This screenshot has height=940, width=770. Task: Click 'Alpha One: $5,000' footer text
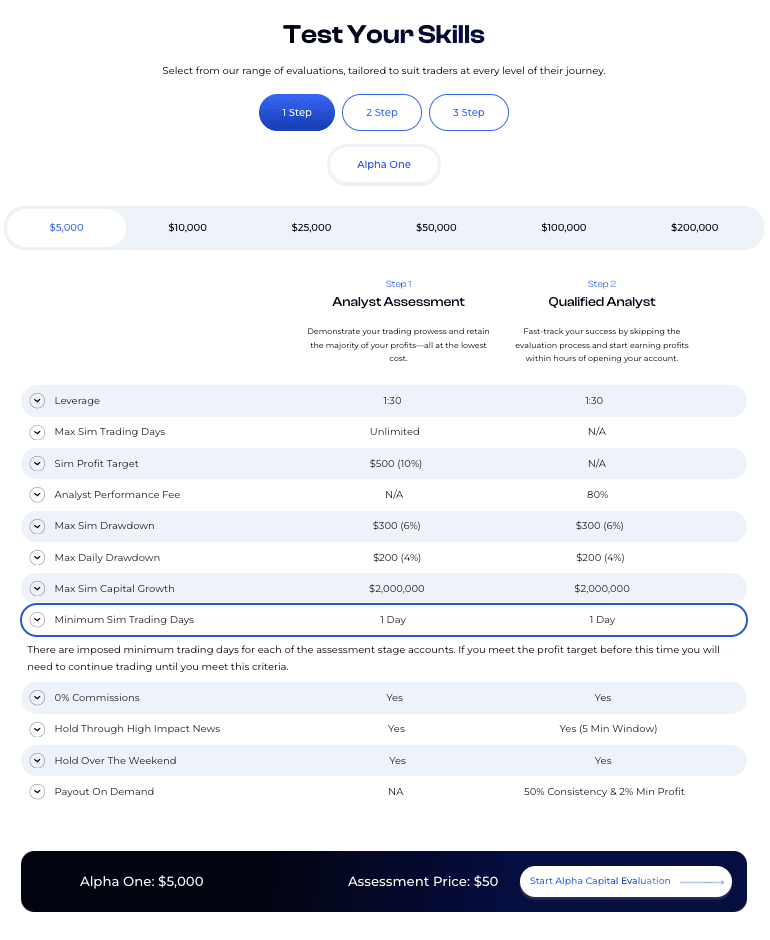coord(142,882)
